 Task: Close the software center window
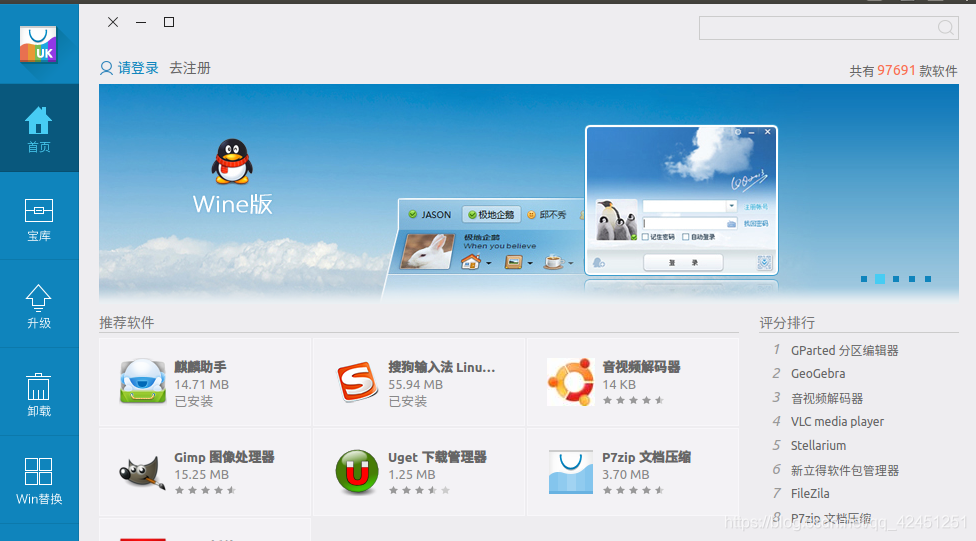[113, 22]
